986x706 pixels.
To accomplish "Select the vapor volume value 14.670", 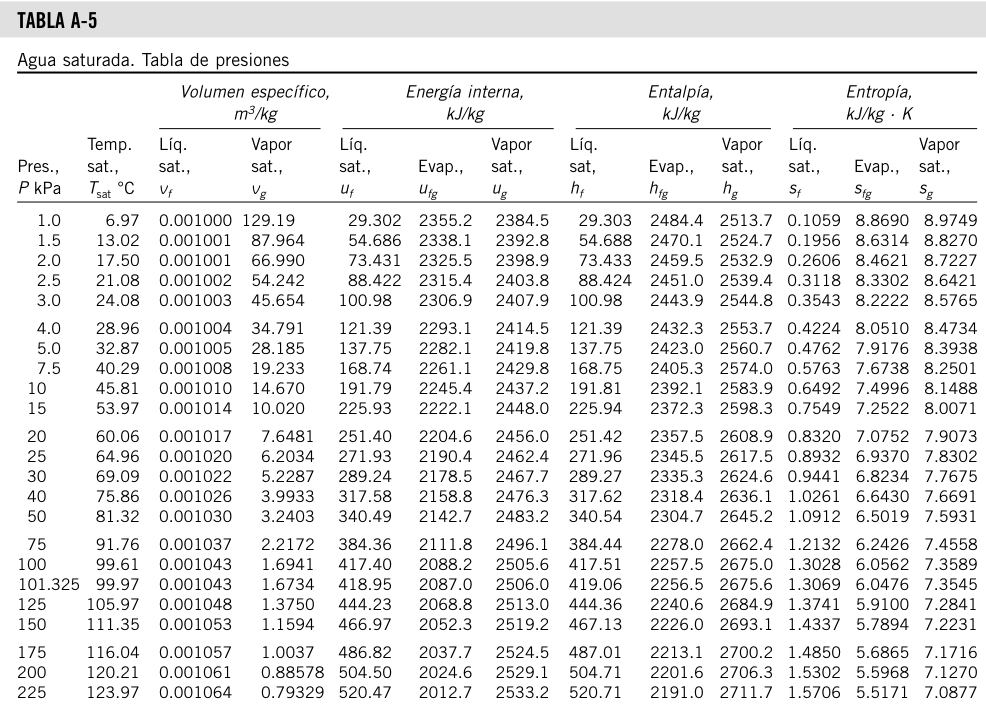I will click(x=278, y=388).
